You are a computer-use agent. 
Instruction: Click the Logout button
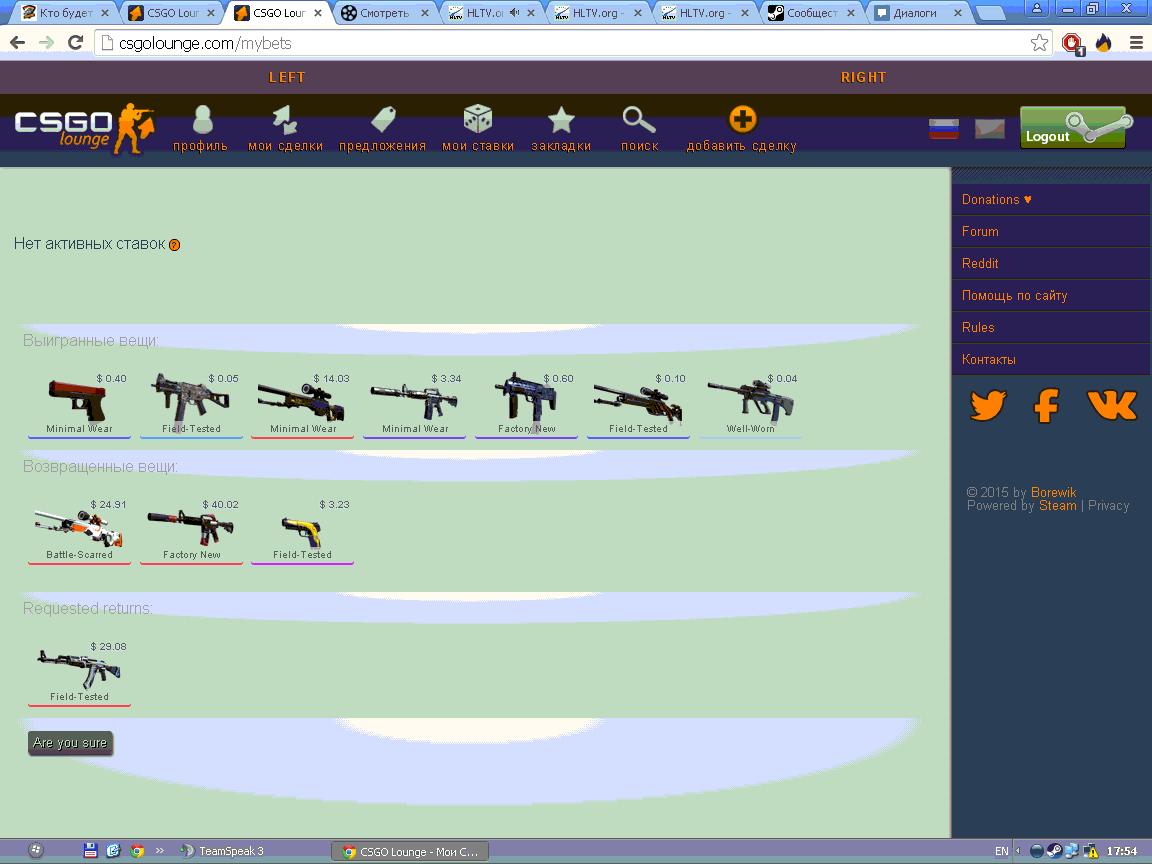(1073, 127)
